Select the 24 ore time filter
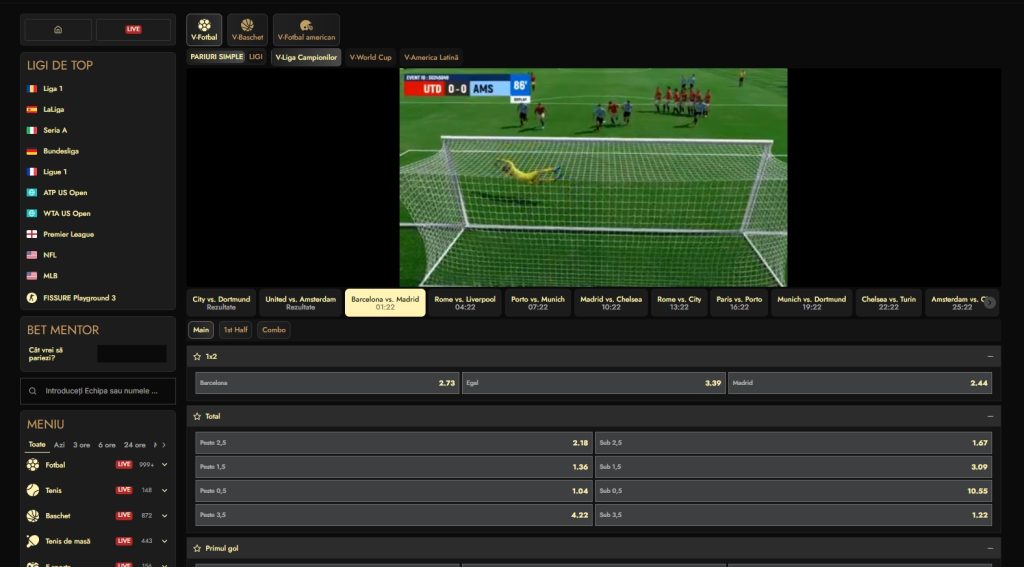The width and height of the screenshot is (1024, 567). [135, 445]
